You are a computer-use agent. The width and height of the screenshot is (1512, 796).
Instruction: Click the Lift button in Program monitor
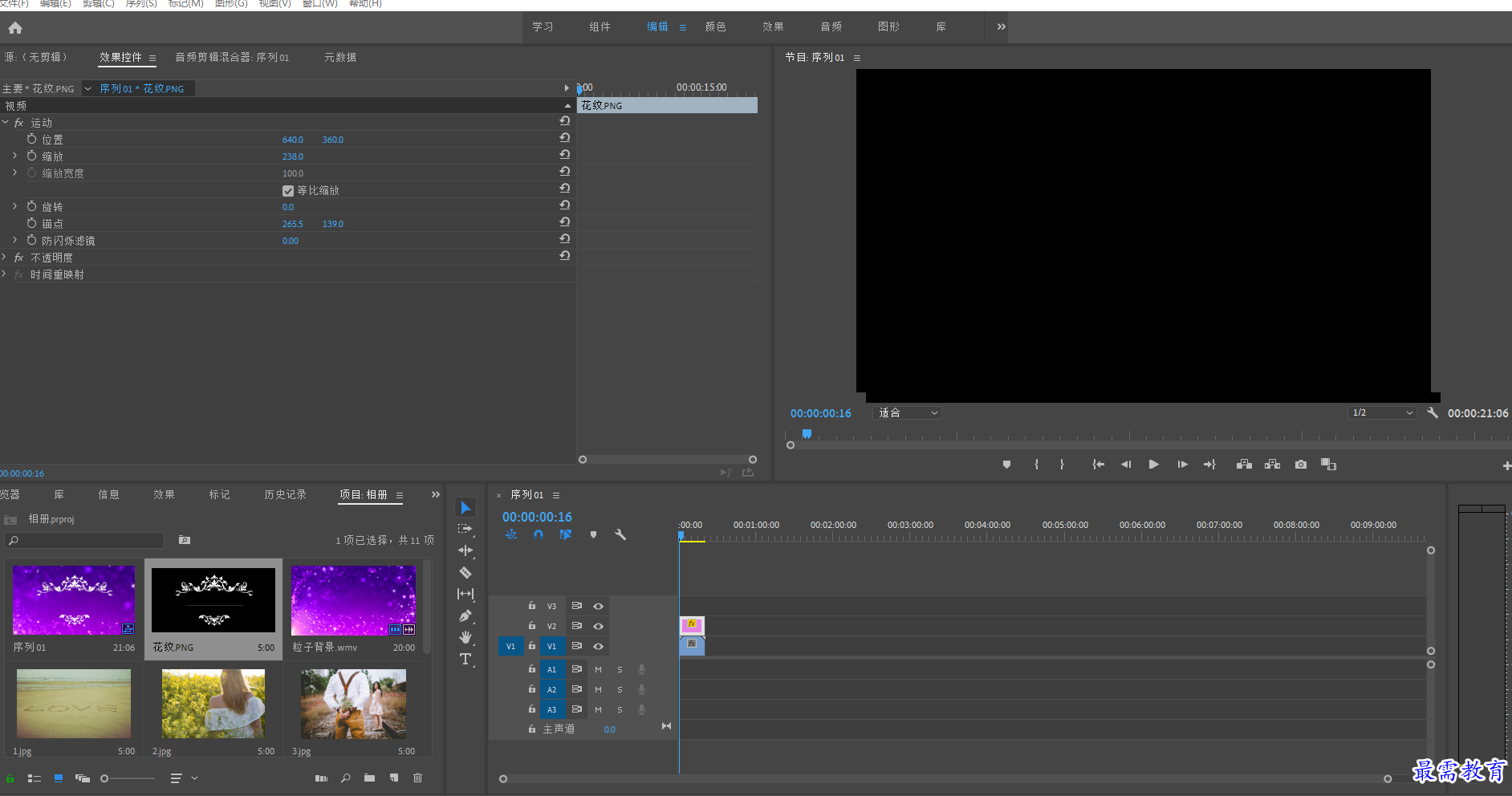[1244, 465]
